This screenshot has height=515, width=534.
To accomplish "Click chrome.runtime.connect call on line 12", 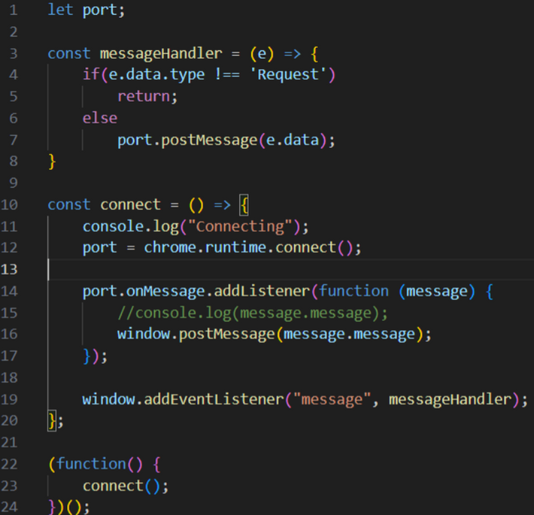I will pyautogui.click(x=240, y=248).
